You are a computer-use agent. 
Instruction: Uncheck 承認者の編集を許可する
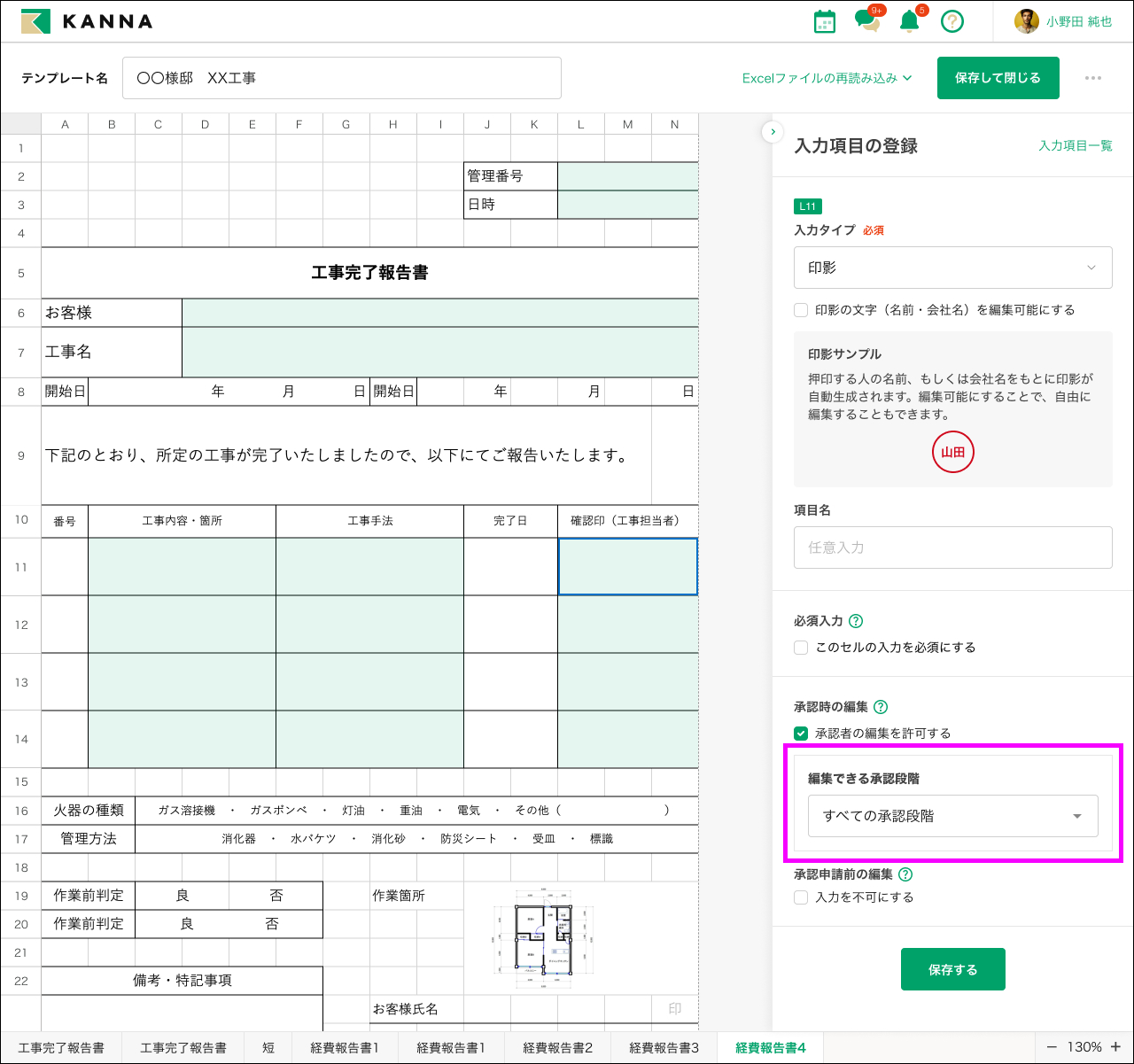(801, 734)
